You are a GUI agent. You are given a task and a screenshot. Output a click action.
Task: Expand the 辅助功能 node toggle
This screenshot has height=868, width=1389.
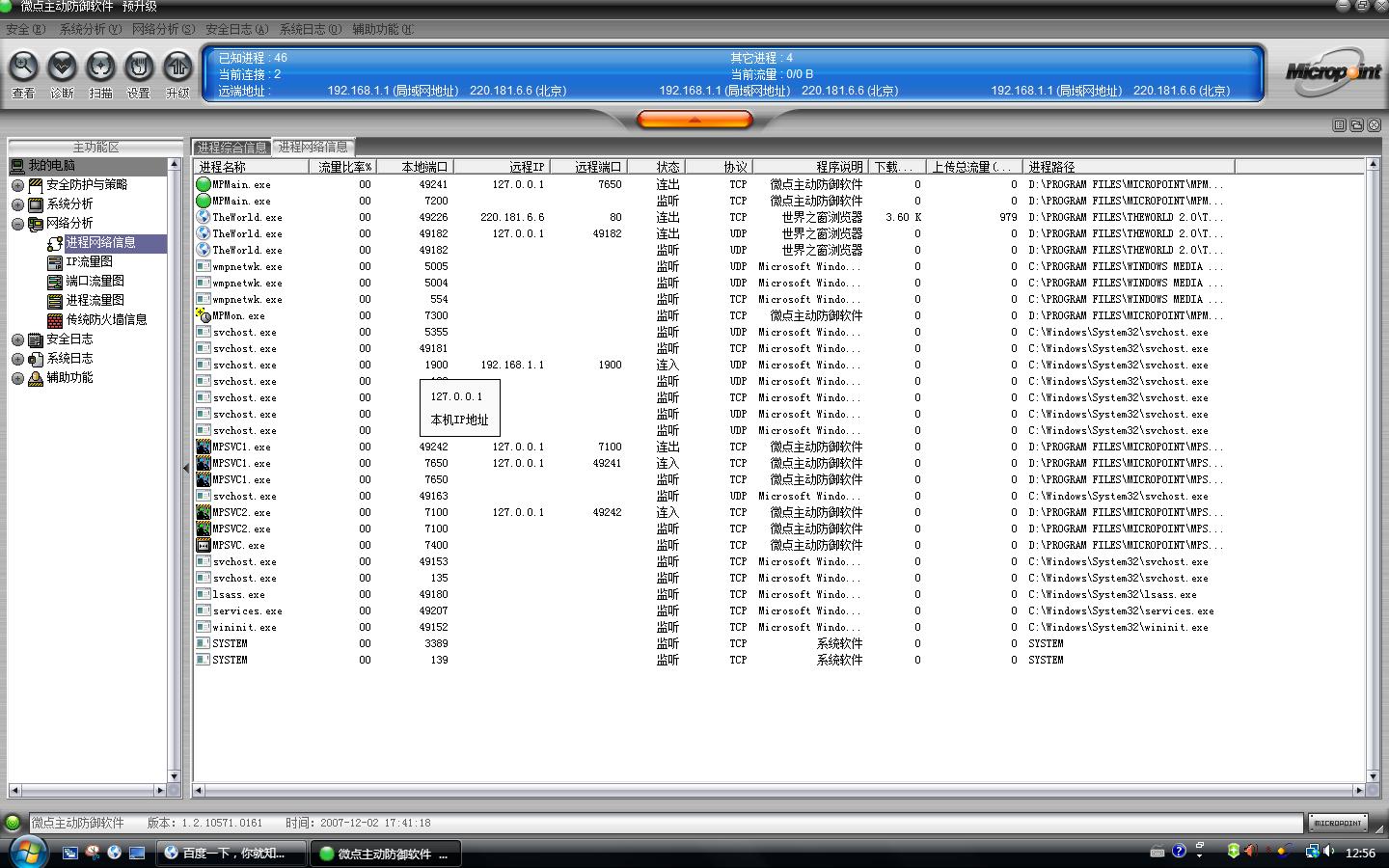click(x=17, y=378)
